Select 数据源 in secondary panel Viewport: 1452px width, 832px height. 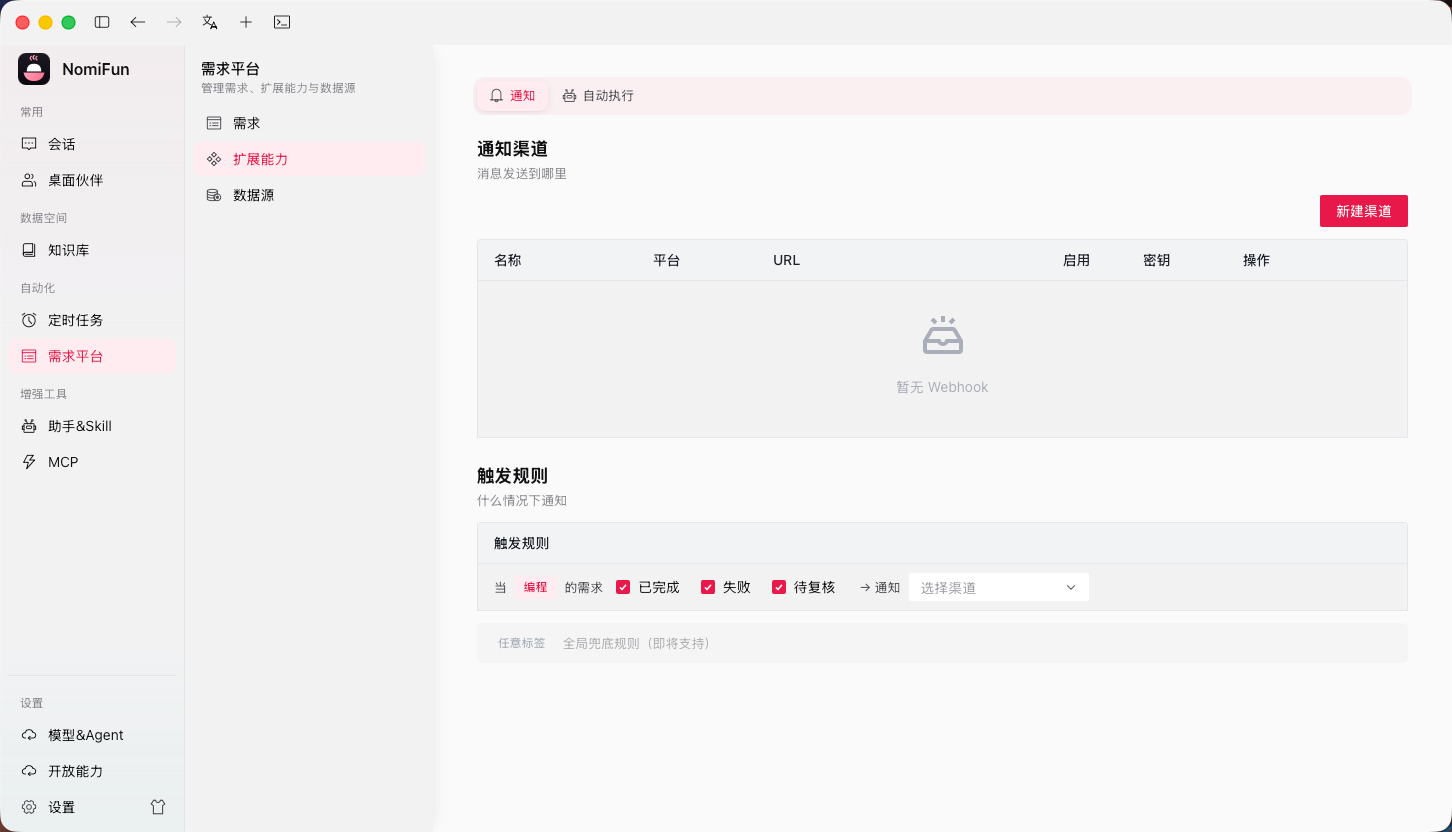tap(310, 195)
